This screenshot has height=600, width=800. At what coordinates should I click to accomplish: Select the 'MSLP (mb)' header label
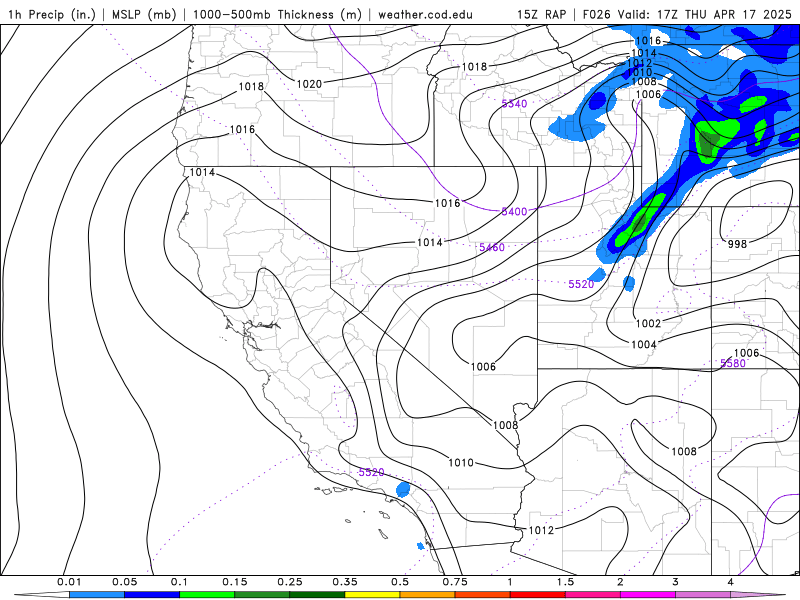[144, 14]
